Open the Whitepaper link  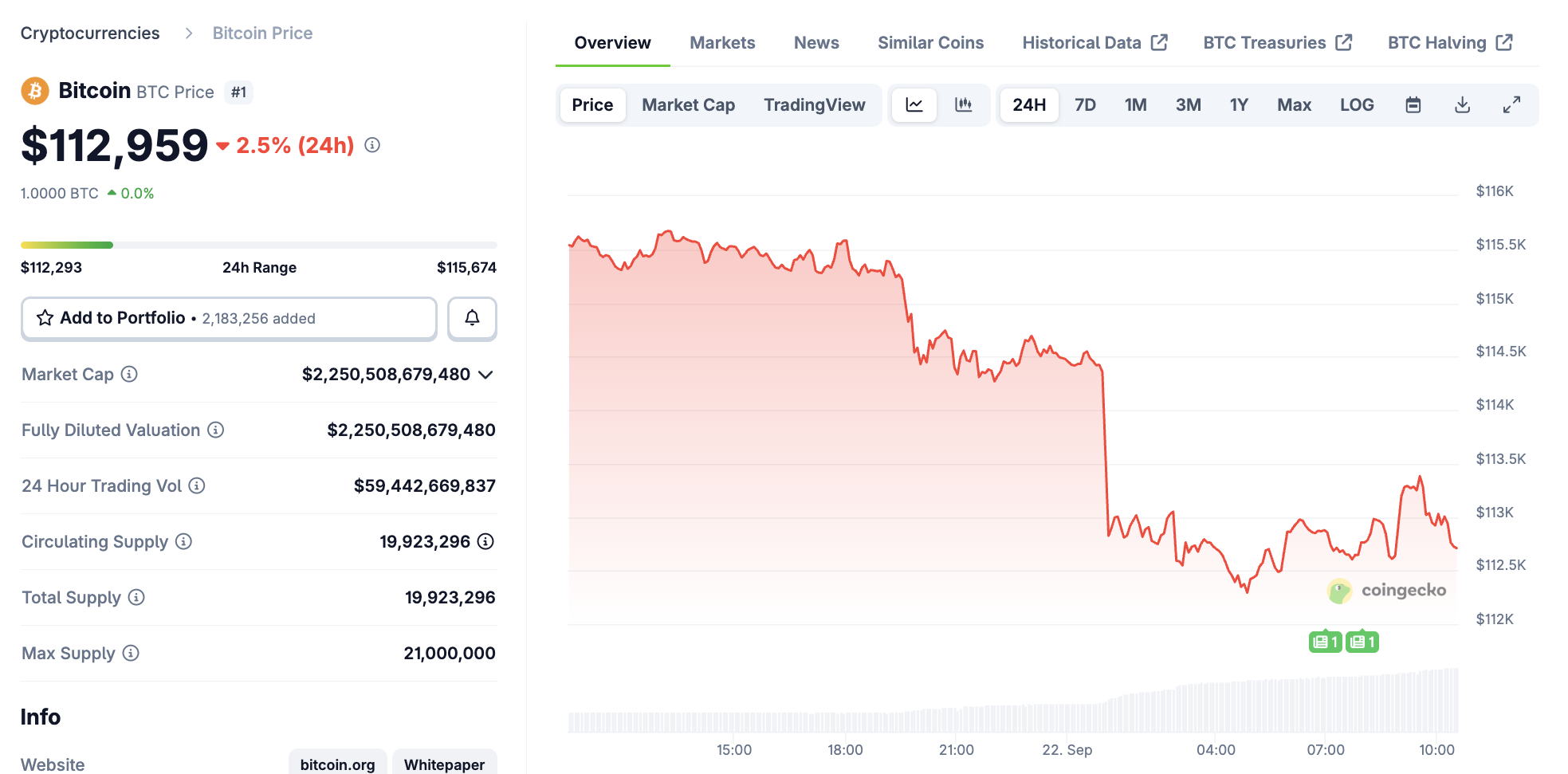pos(444,764)
